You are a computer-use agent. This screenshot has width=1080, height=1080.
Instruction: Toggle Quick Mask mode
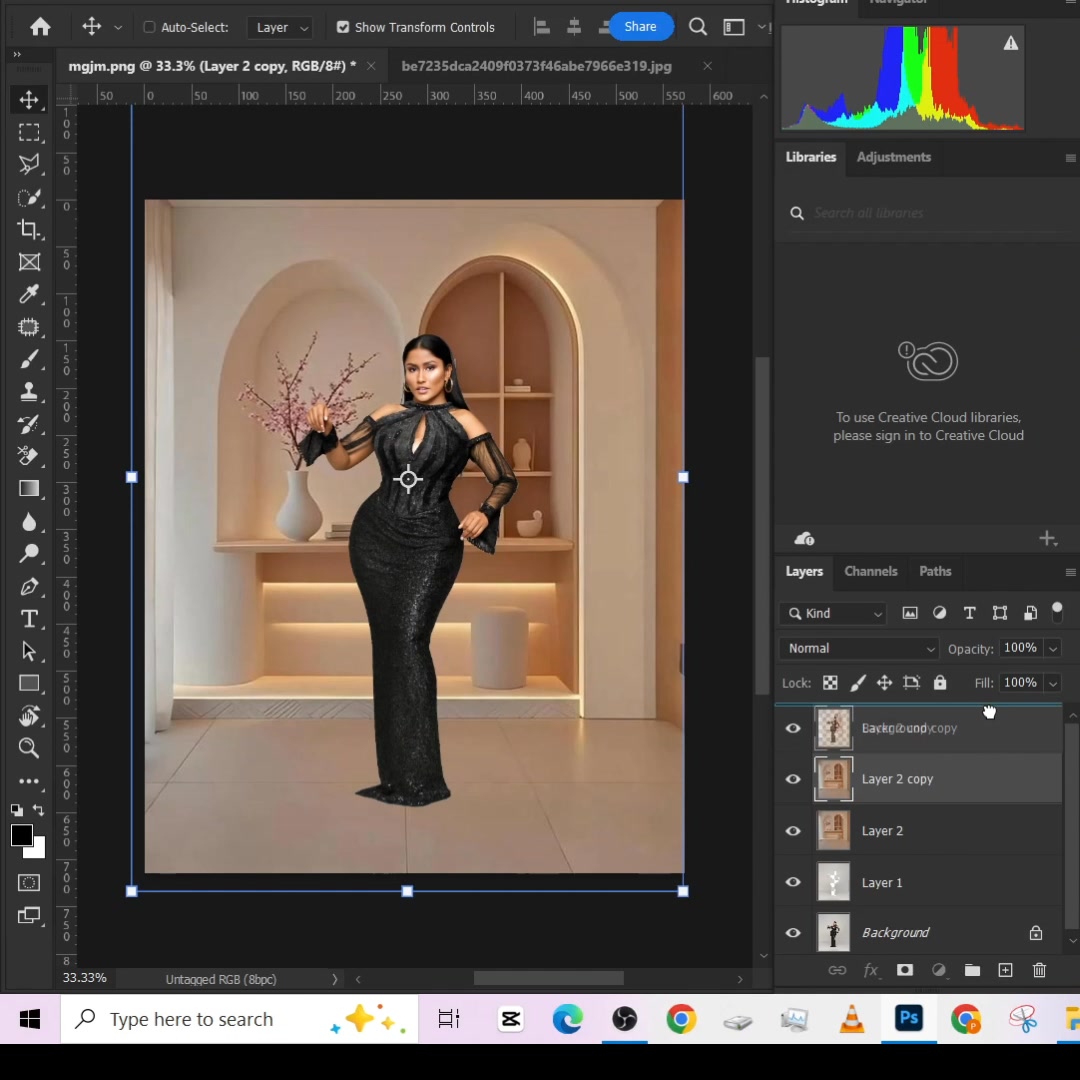(x=29, y=883)
